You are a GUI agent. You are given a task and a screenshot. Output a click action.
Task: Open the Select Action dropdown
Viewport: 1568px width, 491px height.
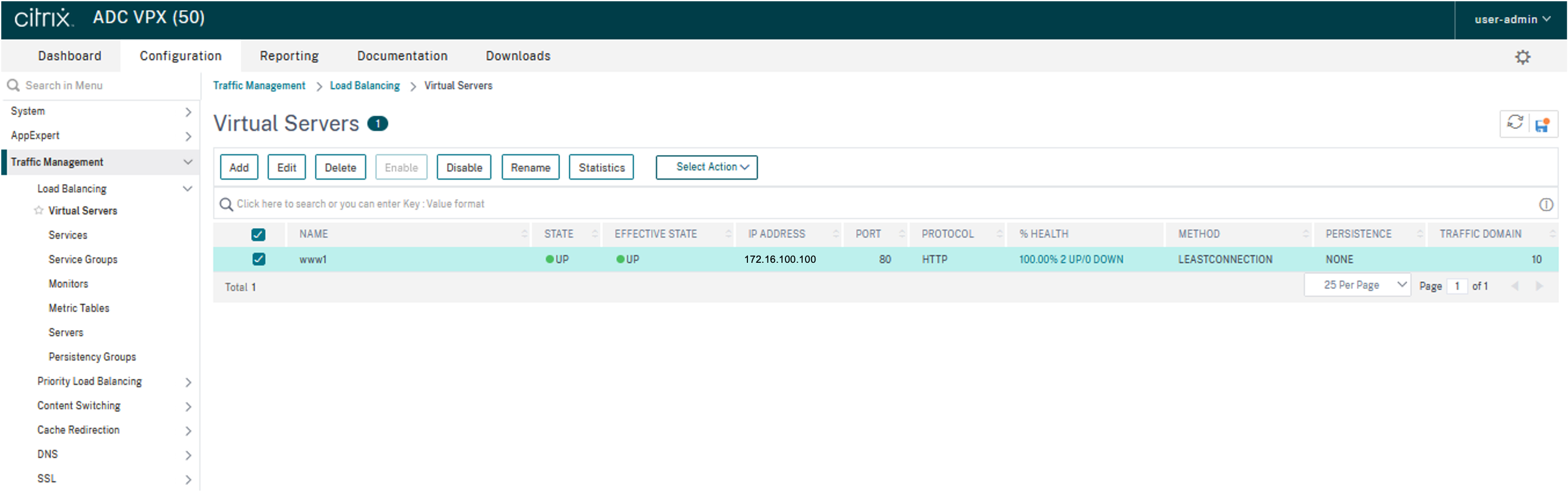coord(706,167)
